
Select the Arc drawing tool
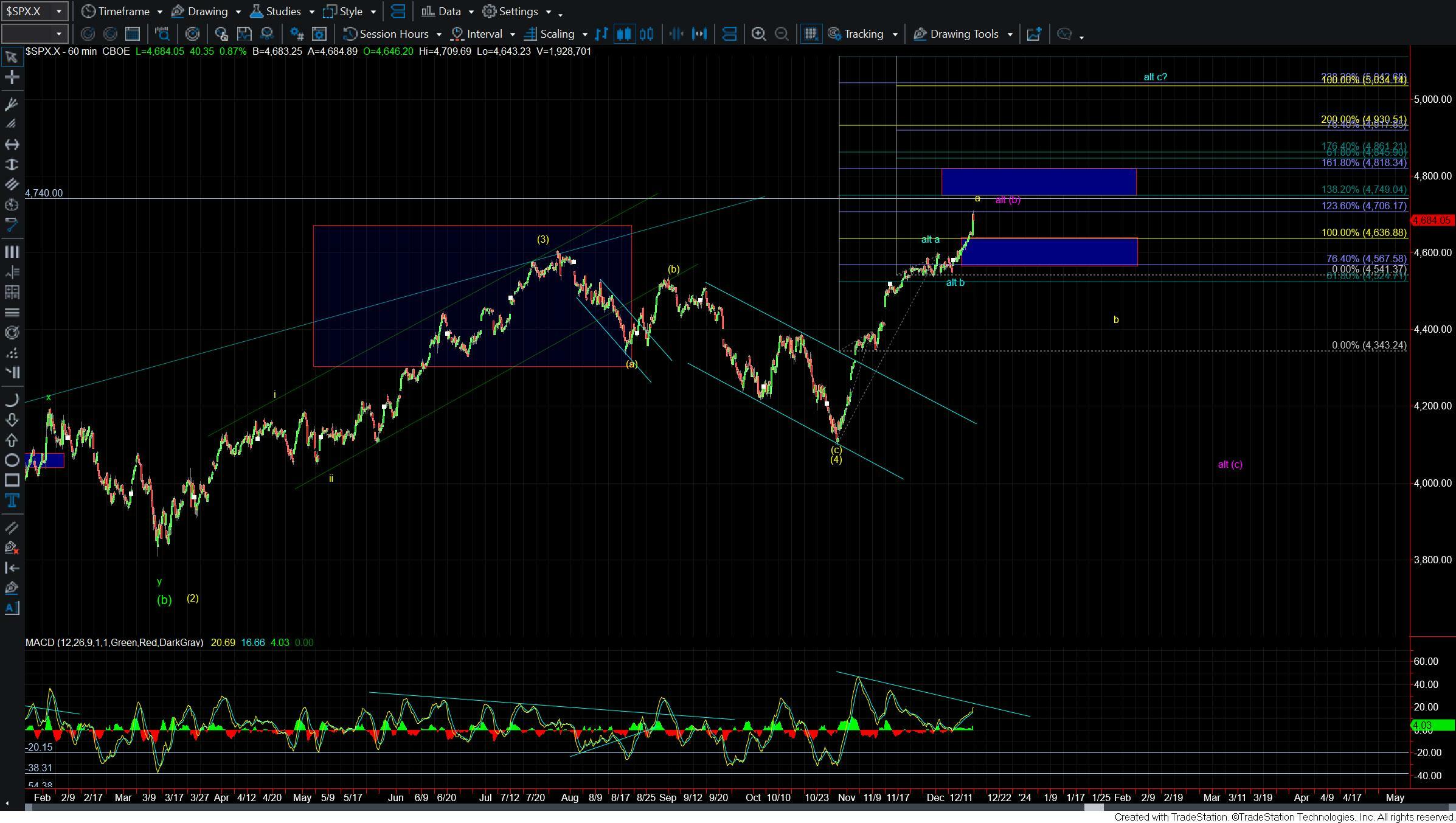(12, 400)
